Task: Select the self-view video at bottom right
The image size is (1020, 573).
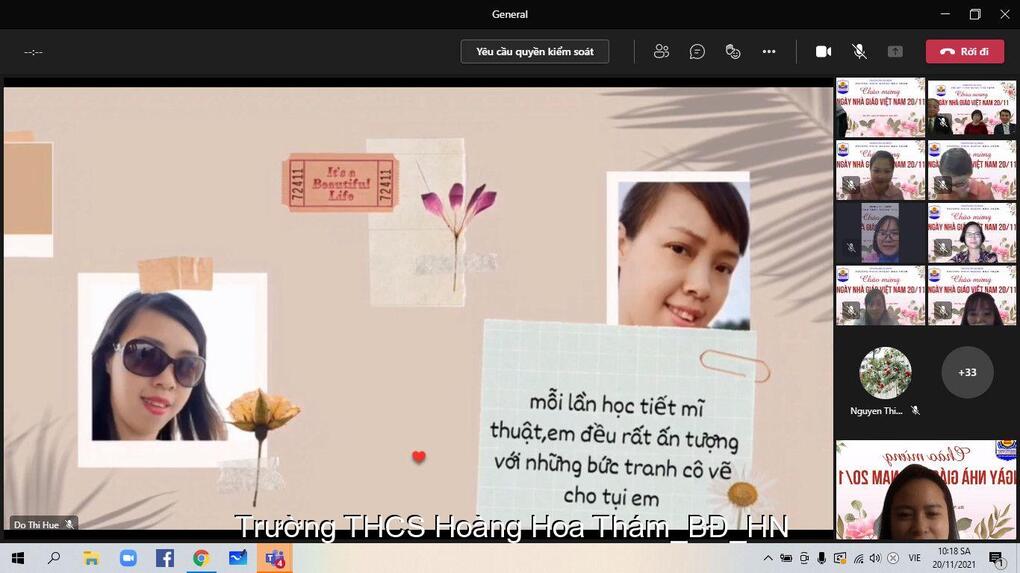Action: point(926,490)
